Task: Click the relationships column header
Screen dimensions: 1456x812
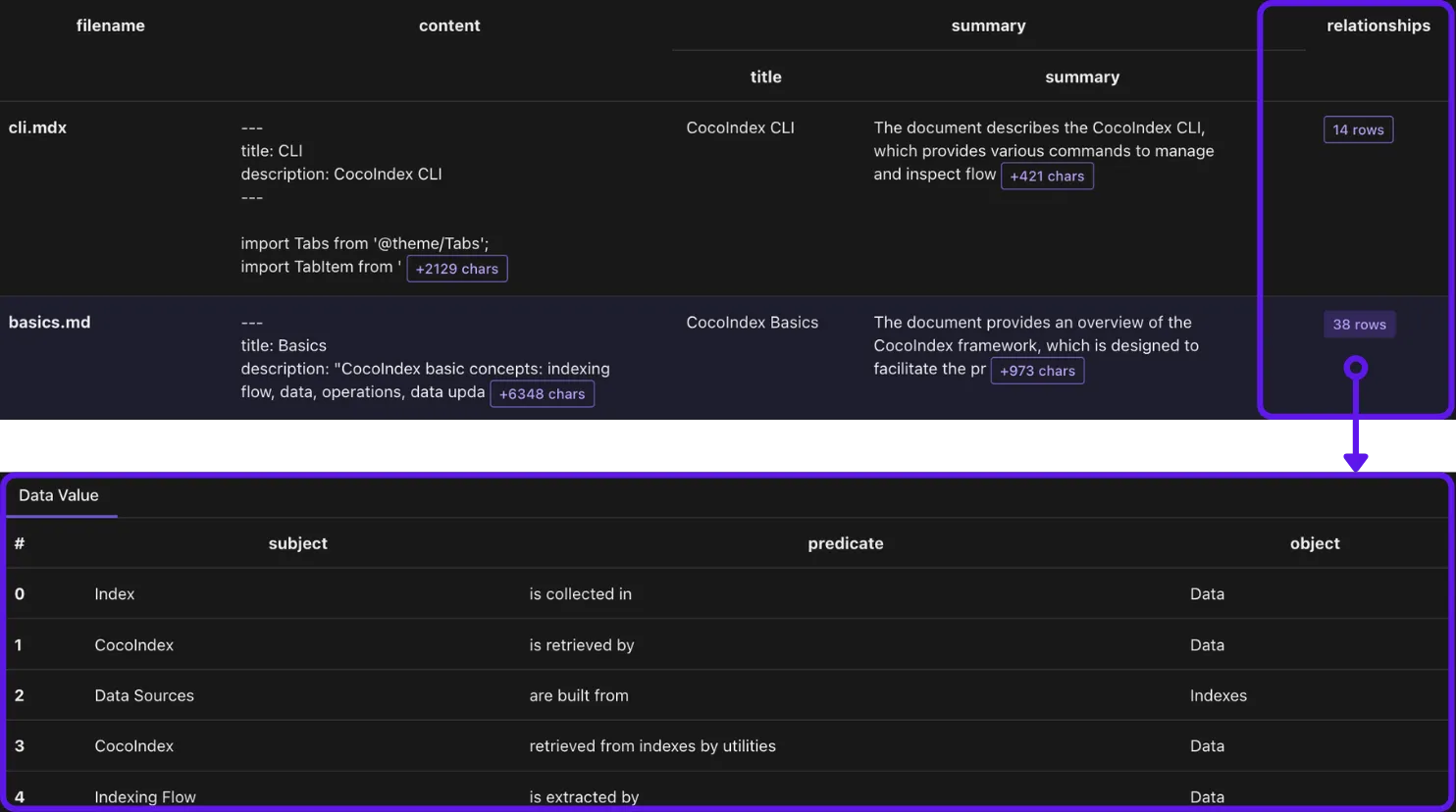Action: [x=1378, y=25]
